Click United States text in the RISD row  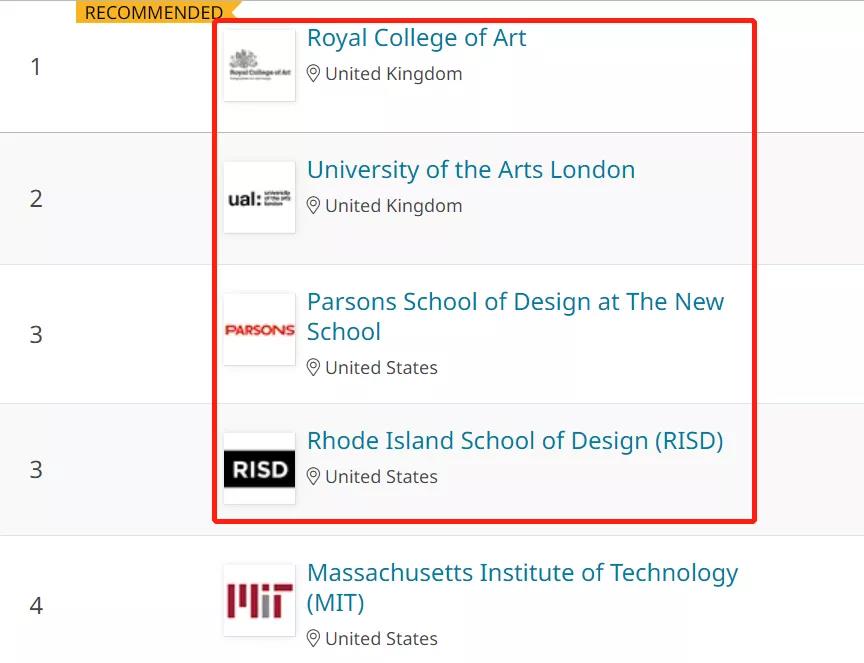(x=381, y=477)
